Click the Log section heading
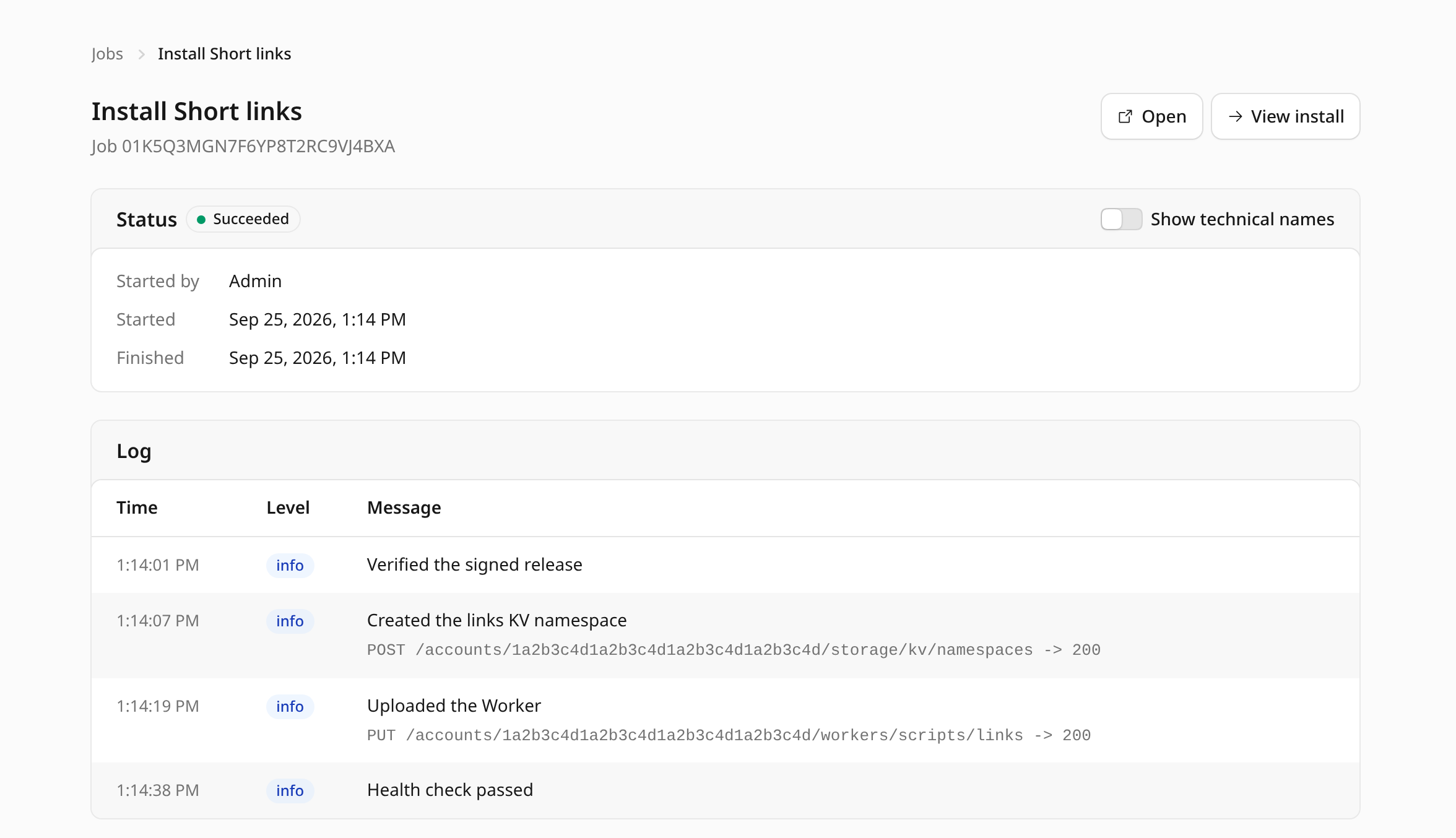The width and height of the screenshot is (1456, 838). pyautogui.click(x=134, y=451)
